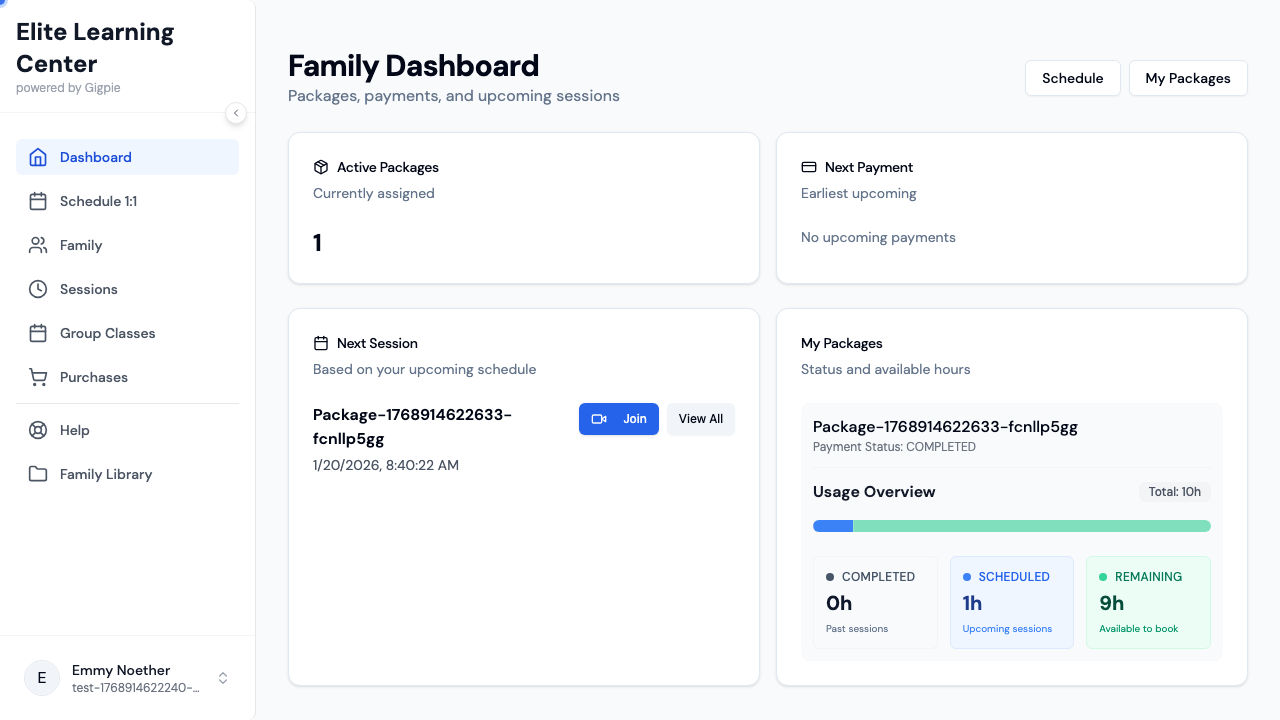The image size is (1280, 720).
Task: Click the Schedule 1:1 calendar icon
Action: click(x=38, y=201)
